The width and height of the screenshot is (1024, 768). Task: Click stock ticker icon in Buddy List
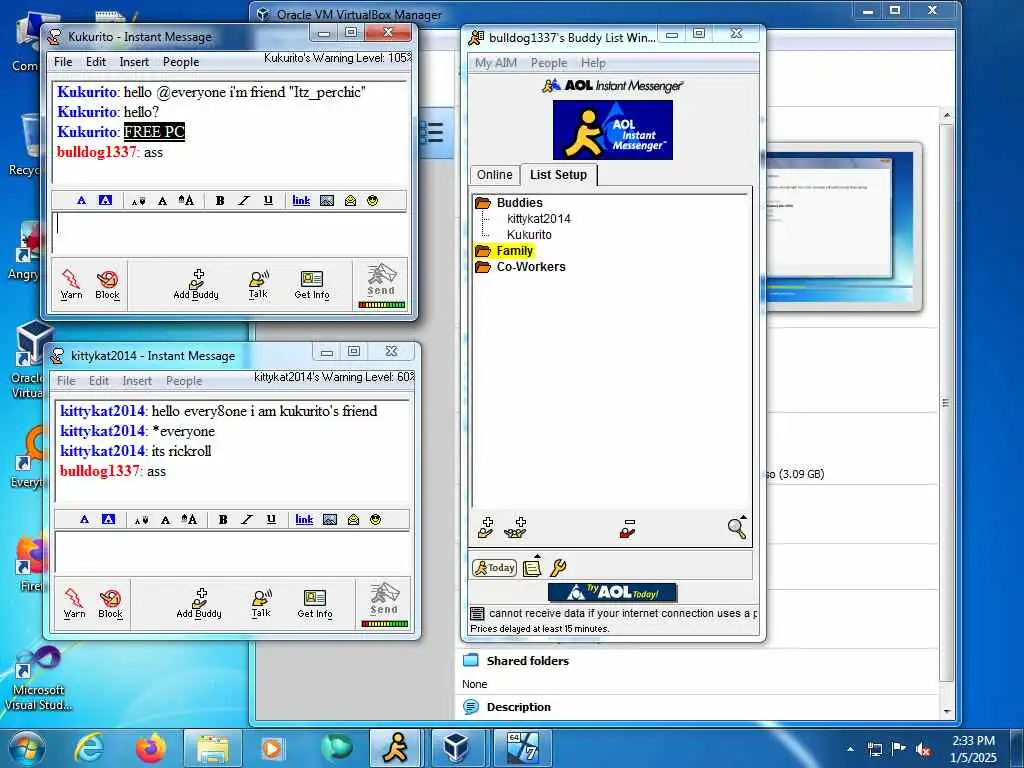pyautogui.click(x=477, y=614)
